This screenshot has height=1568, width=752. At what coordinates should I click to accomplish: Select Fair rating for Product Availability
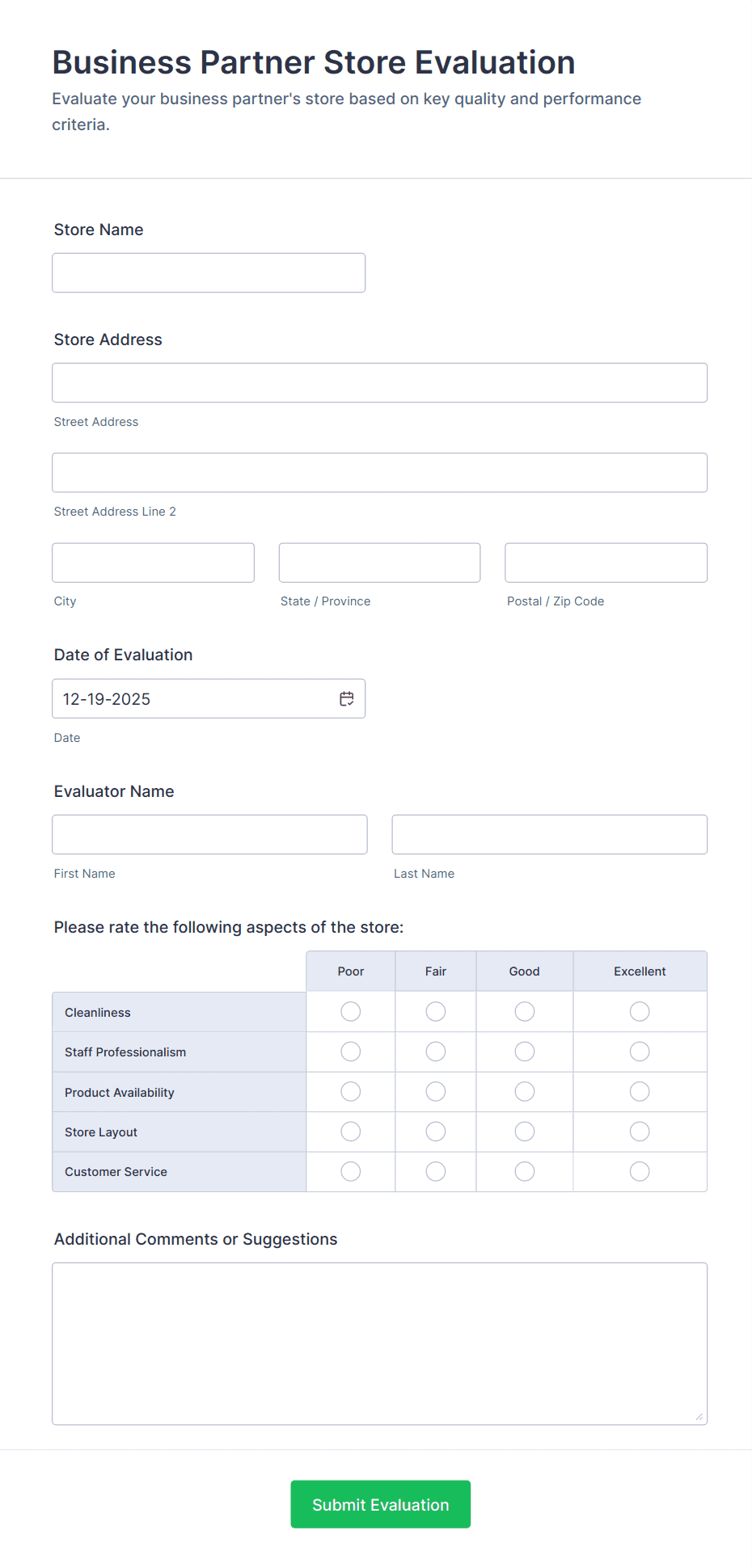click(435, 1091)
